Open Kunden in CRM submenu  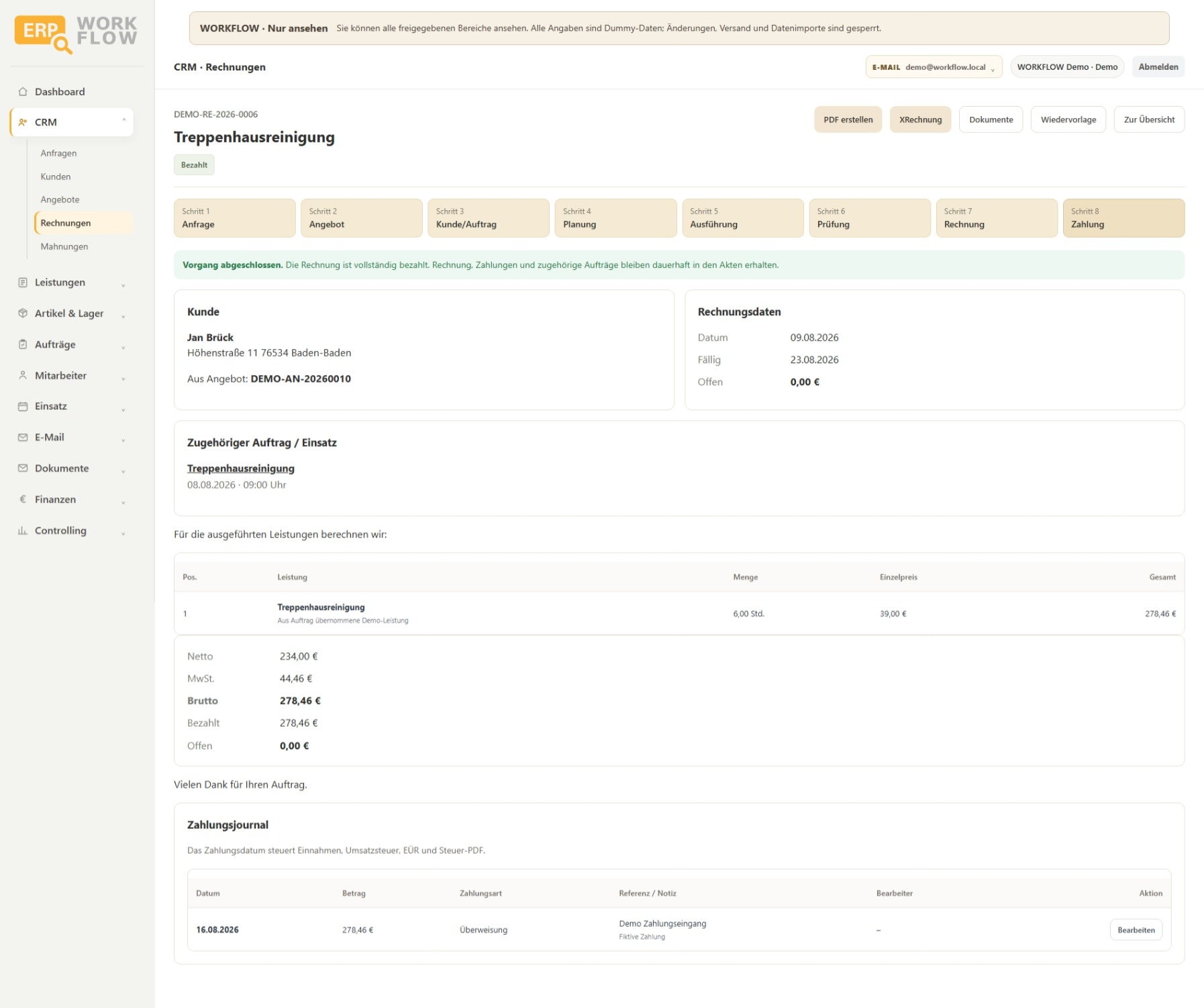pos(56,177)
